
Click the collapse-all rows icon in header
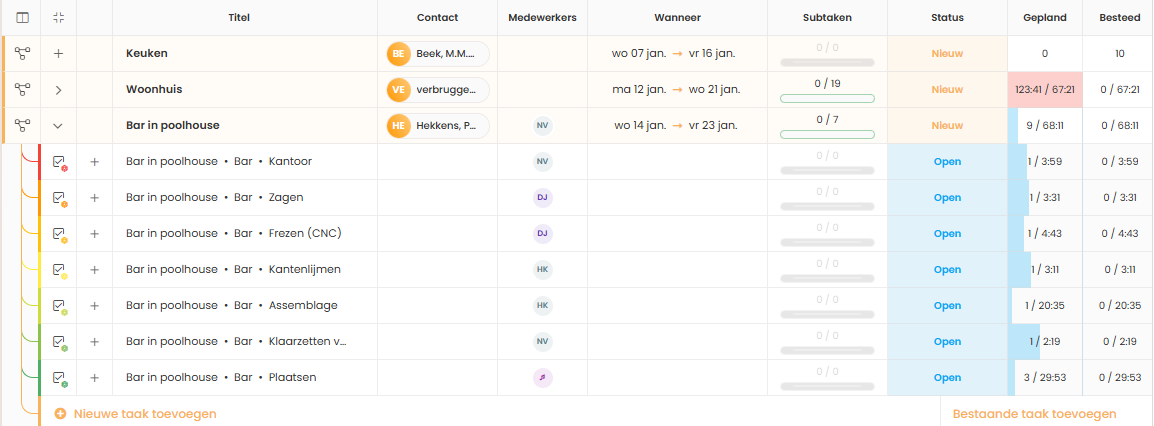click(x=58, y=17)
